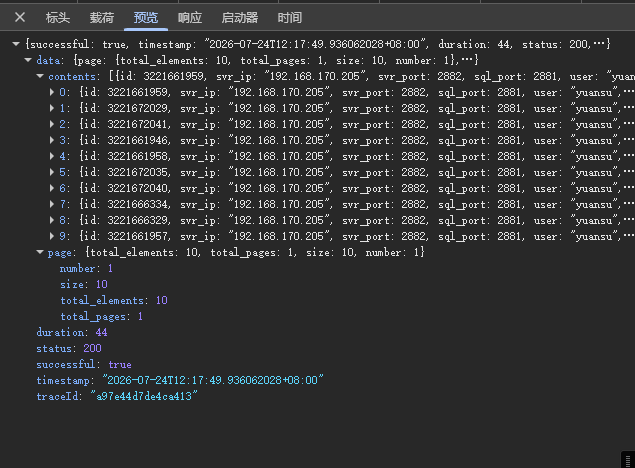Select the 'total_elements: 10' row

(x=114, y=300)
